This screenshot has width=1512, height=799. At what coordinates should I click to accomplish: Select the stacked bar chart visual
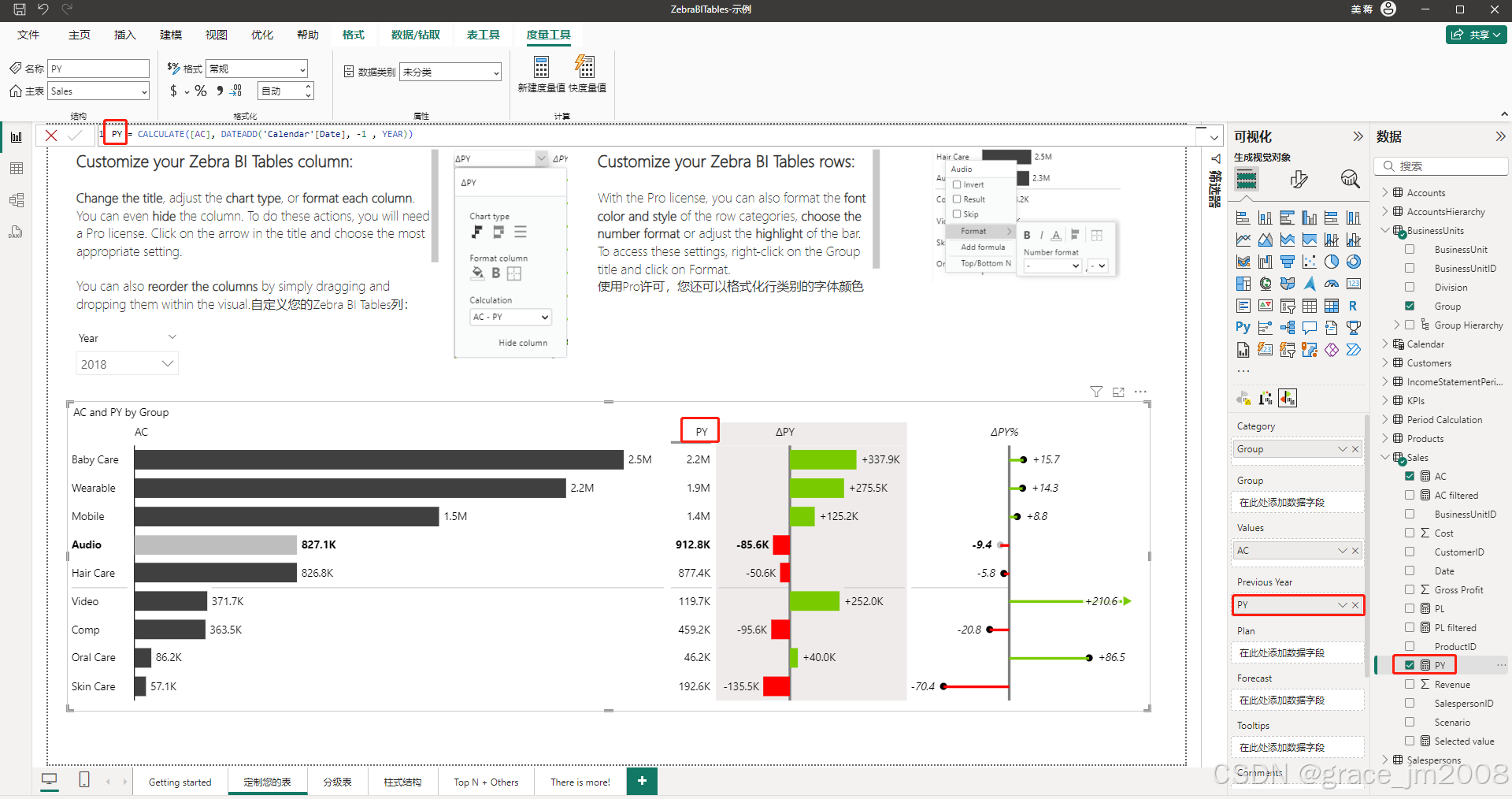pyautogui.click(x=1243, y=218)
